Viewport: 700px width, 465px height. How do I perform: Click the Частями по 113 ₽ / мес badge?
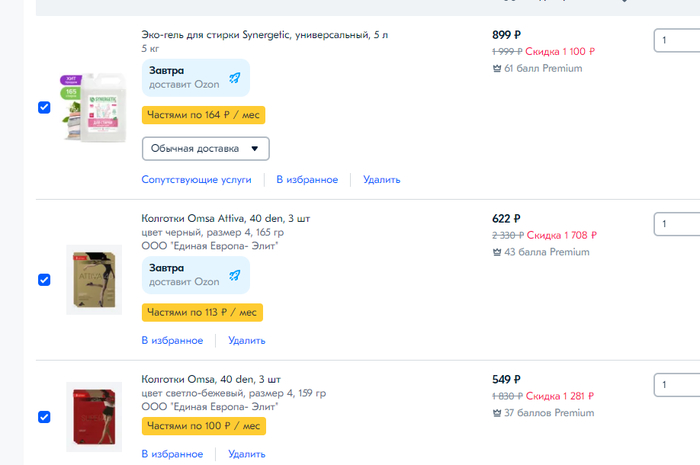coord(202,312)
